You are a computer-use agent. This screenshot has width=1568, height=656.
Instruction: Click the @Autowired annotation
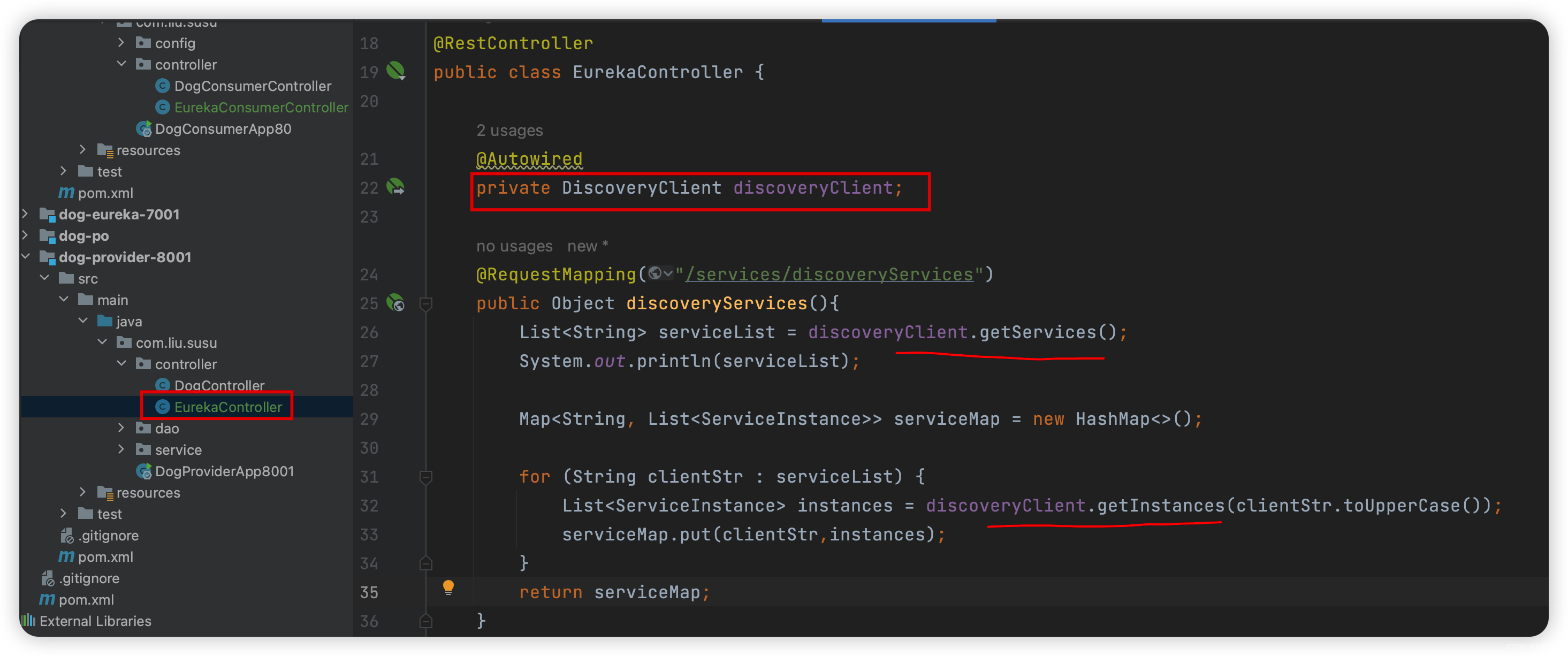pyautogui.click(x=529, y=159)
